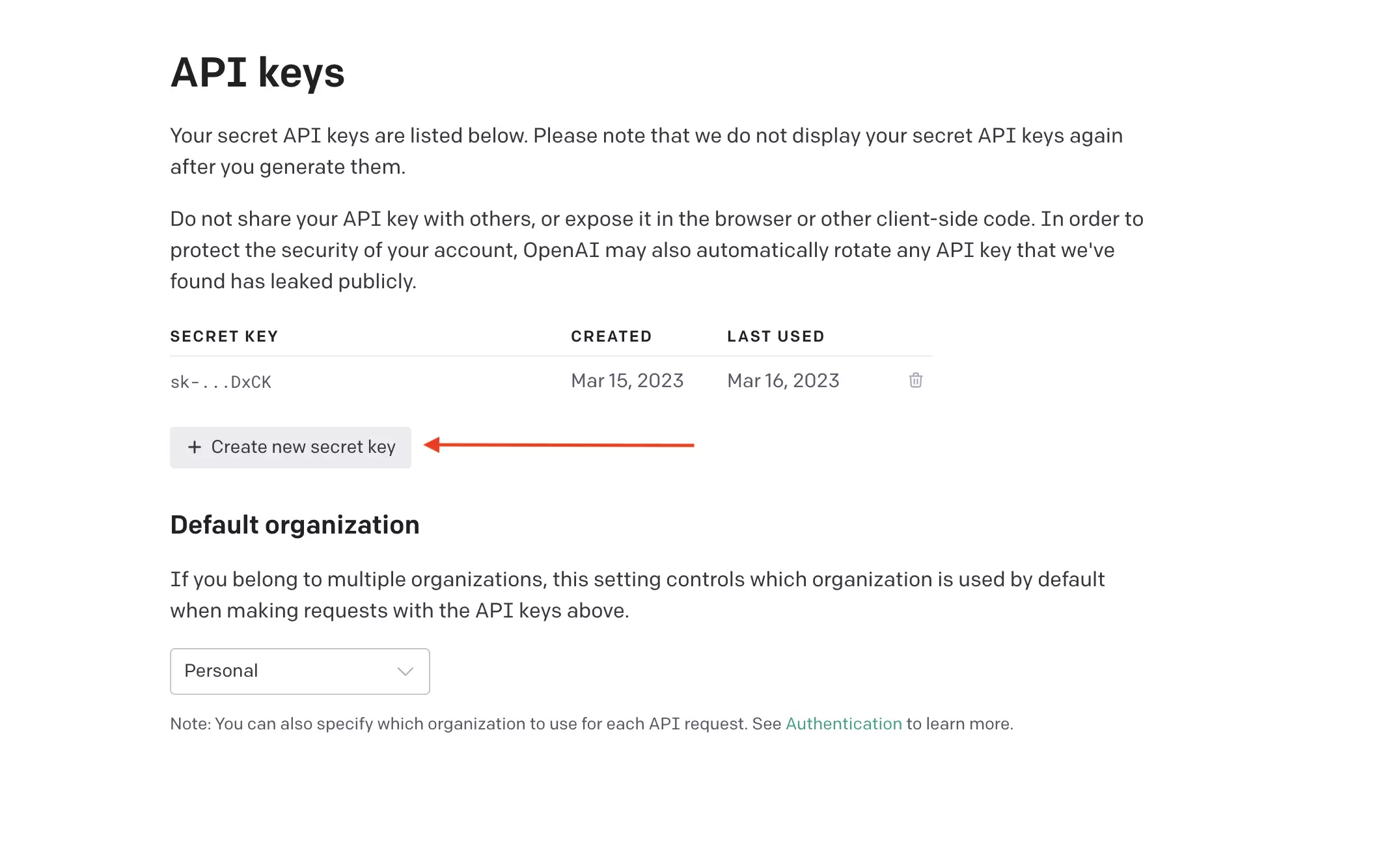Click the chevron arrow in organization selector
The width and height of the screenshot is (1376, 868).
point(406,671)
